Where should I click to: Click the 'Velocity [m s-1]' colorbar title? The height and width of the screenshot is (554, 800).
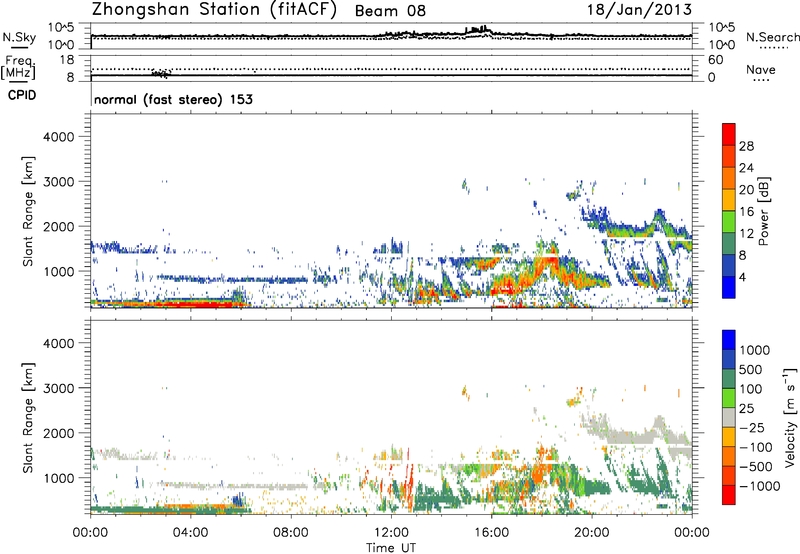tap(790, 417)
